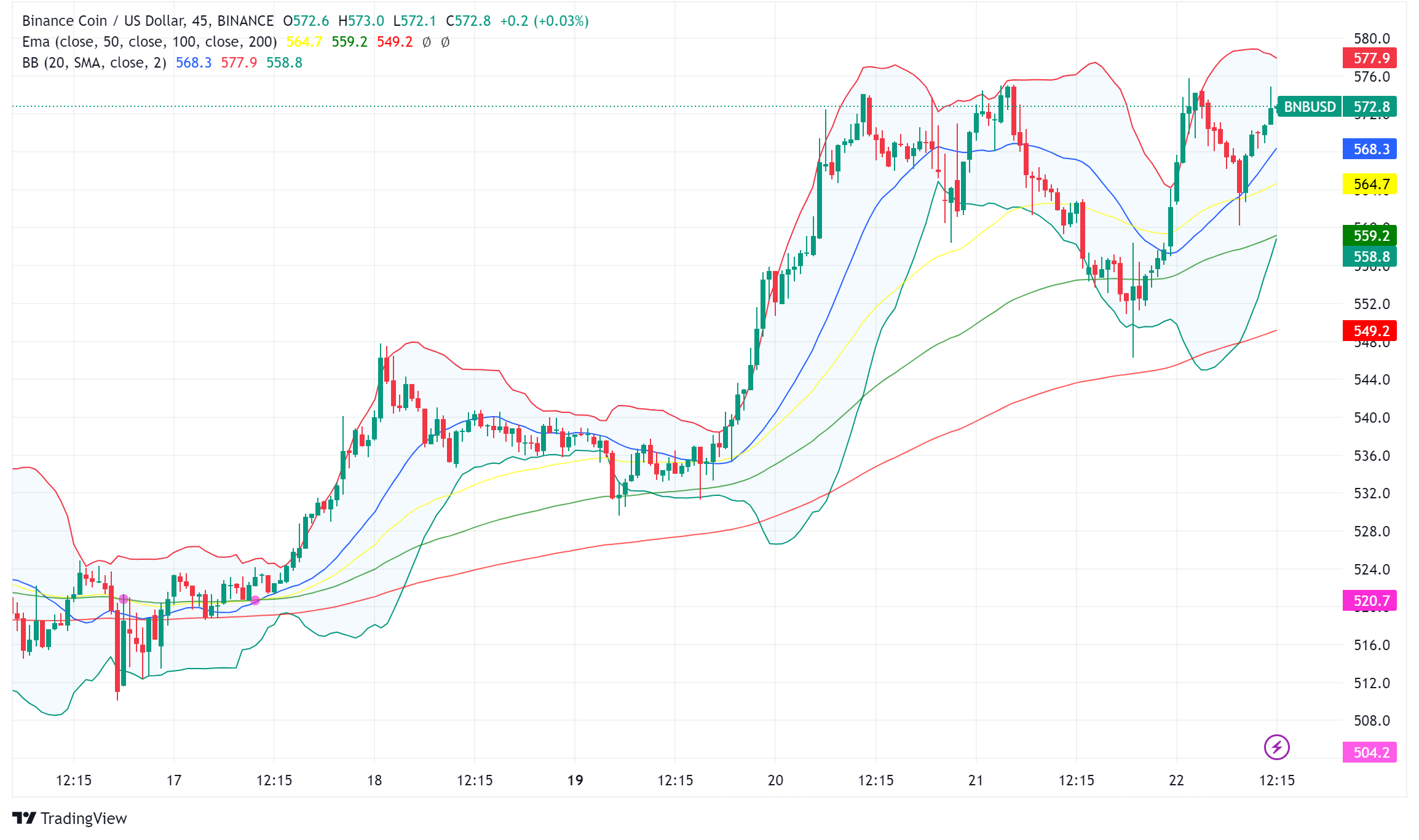1419x840 pixels.
Task: Click the upper Bollinger band 577.9 label
Action: click(x=1370, y=58)
